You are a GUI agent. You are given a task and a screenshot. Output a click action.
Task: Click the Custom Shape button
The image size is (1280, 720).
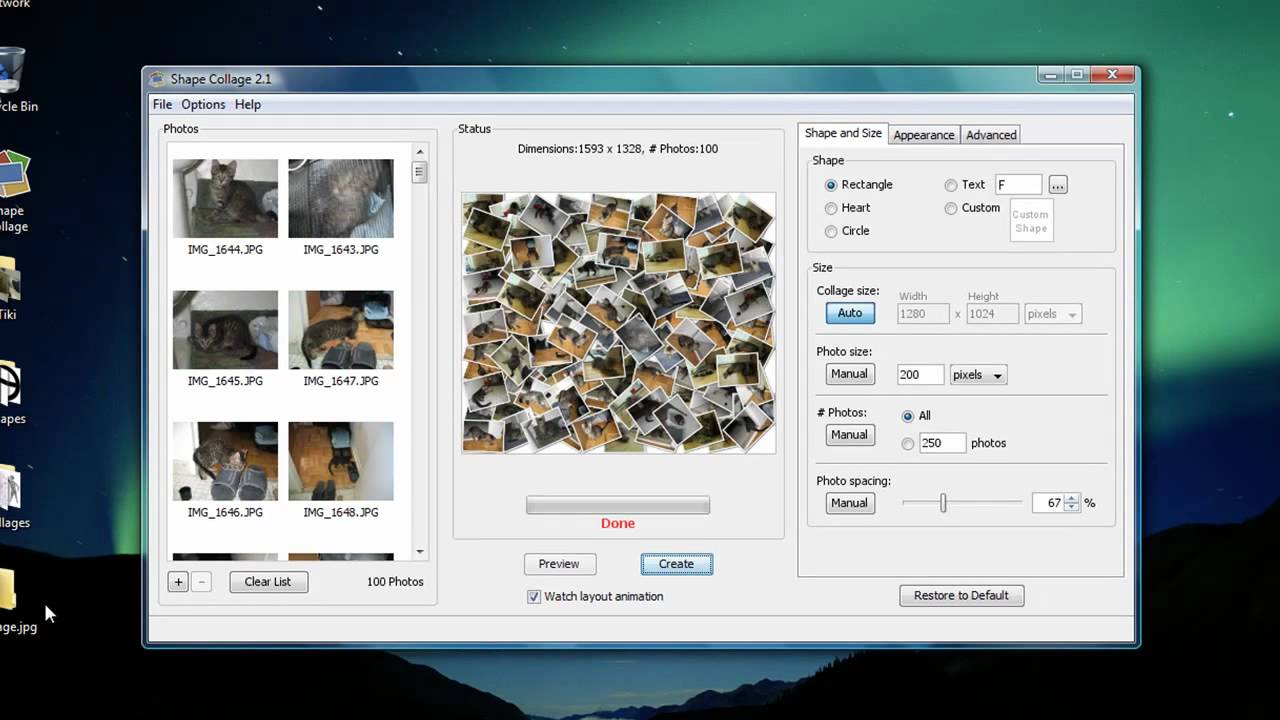coord(1030,221)
